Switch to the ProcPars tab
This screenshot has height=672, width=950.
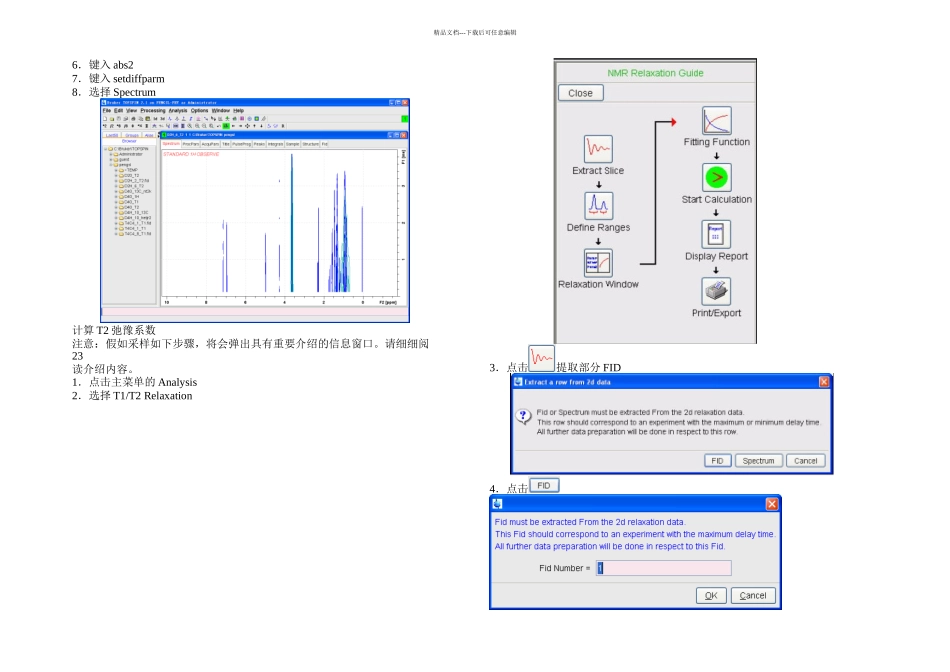190,144
